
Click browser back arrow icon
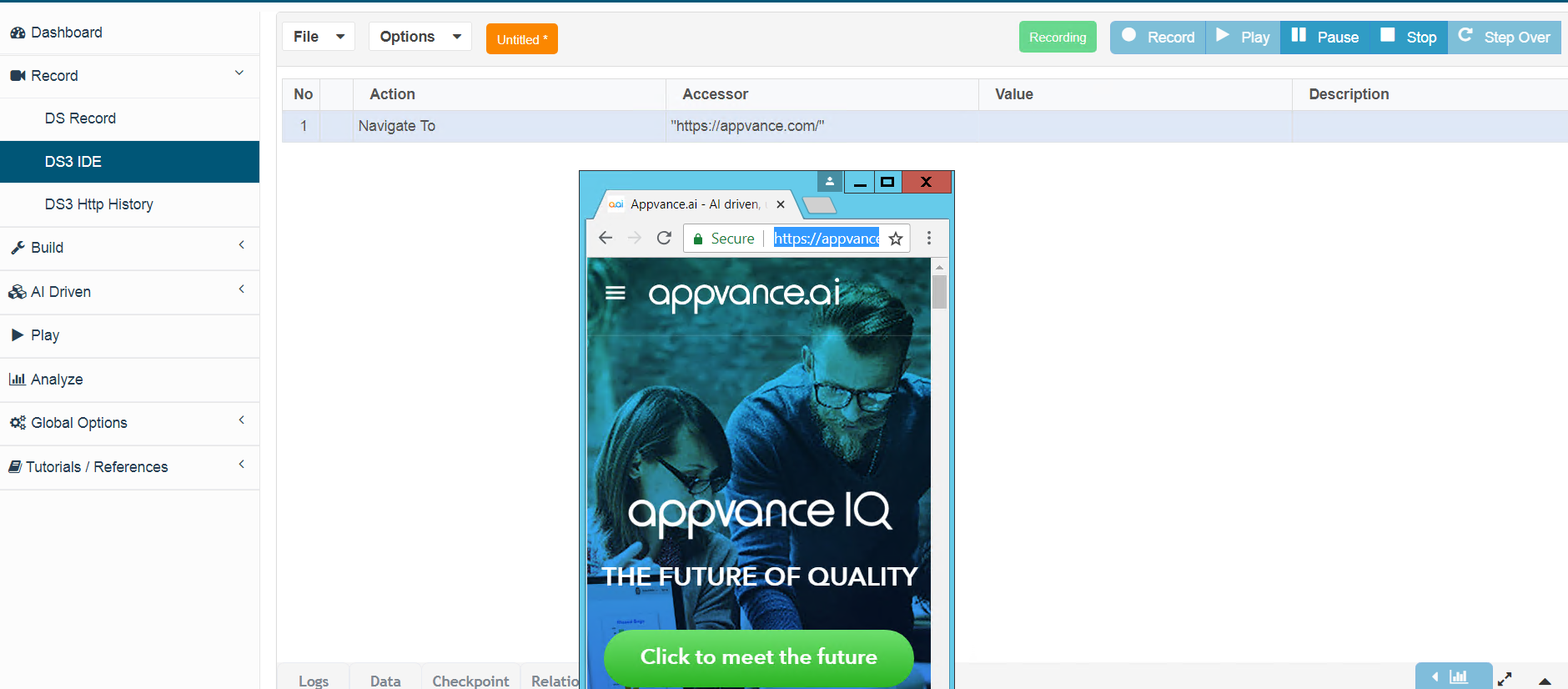[x=606, y=238]
